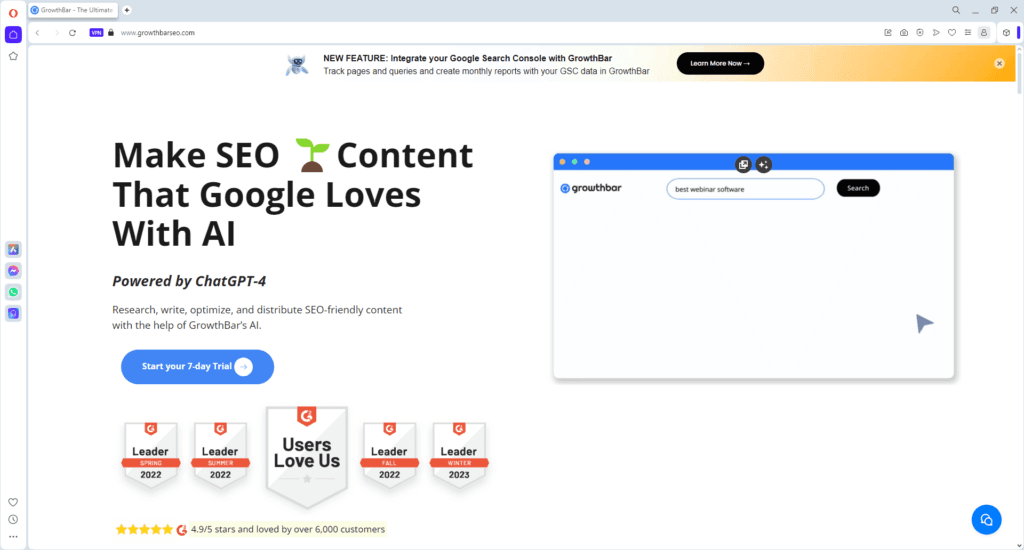
Task: Click the demo Search button
Action: click(857, 188)
